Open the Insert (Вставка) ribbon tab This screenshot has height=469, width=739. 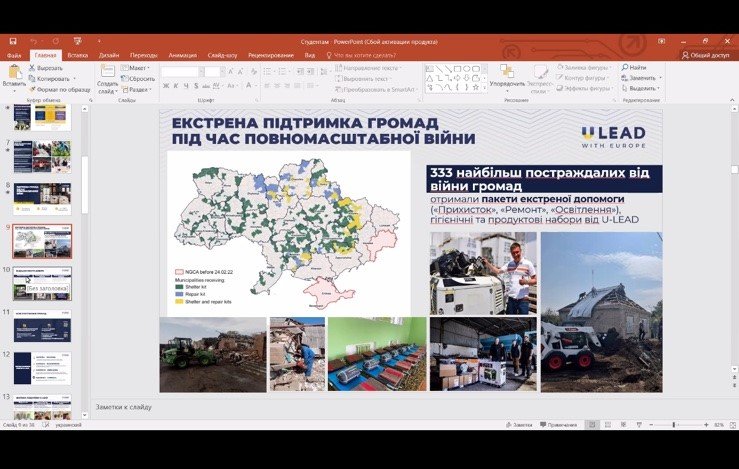(77, 55)
